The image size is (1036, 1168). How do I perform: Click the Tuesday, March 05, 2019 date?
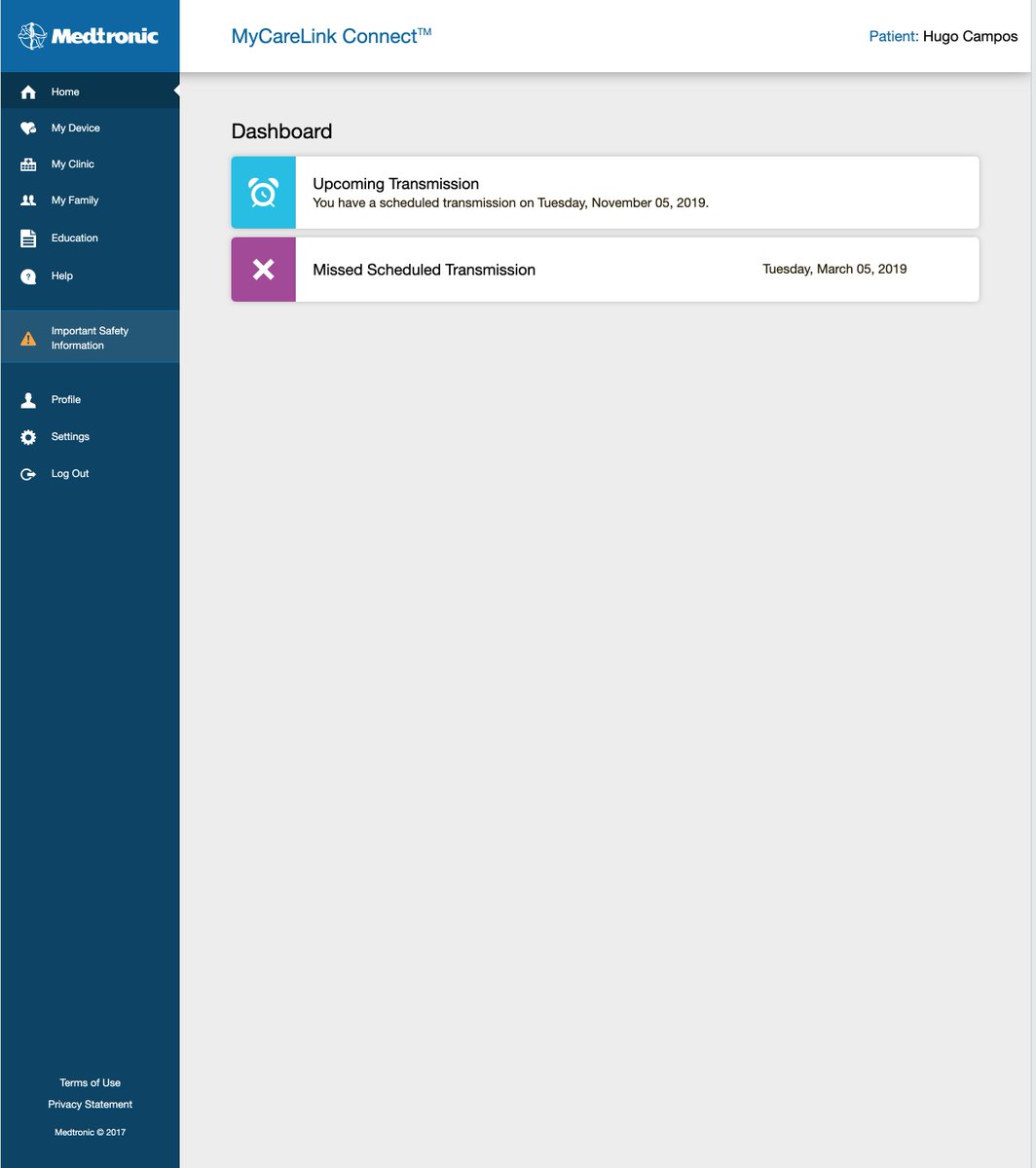[x=834, y=269]
